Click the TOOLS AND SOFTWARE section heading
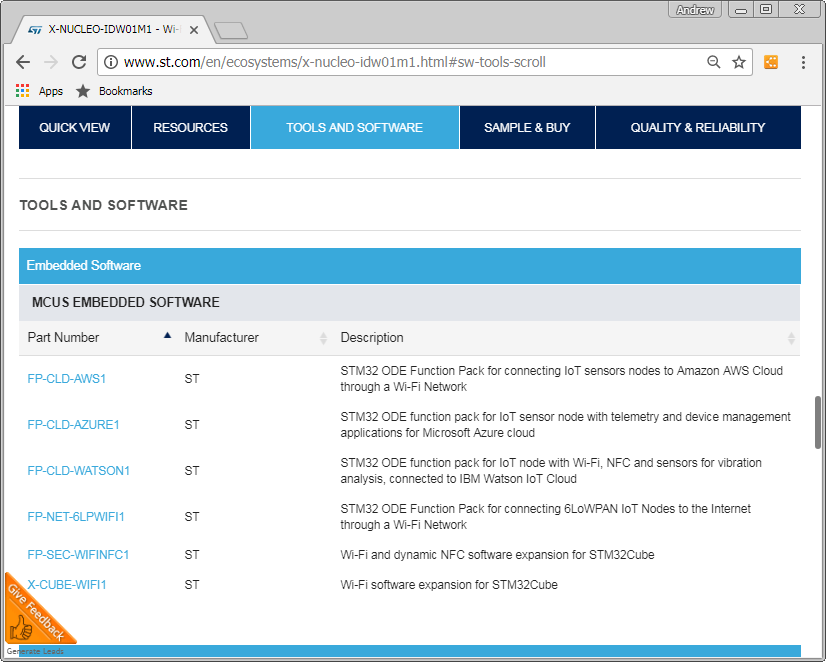Image resolution: width=826 pixels, height=662 pixels. pos(104,205)
